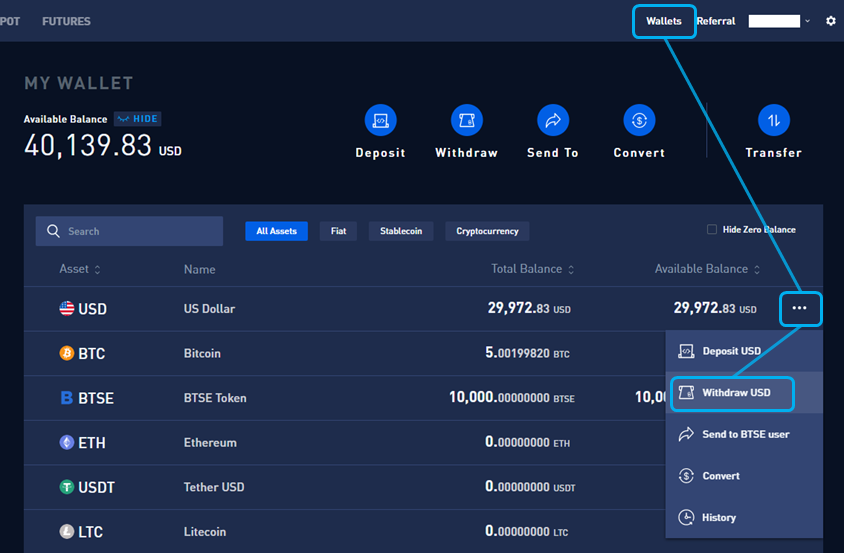Screen dimensions: 844x553
Task: Click the 0.00000000 ETH total balance
Action: point(528,442)
